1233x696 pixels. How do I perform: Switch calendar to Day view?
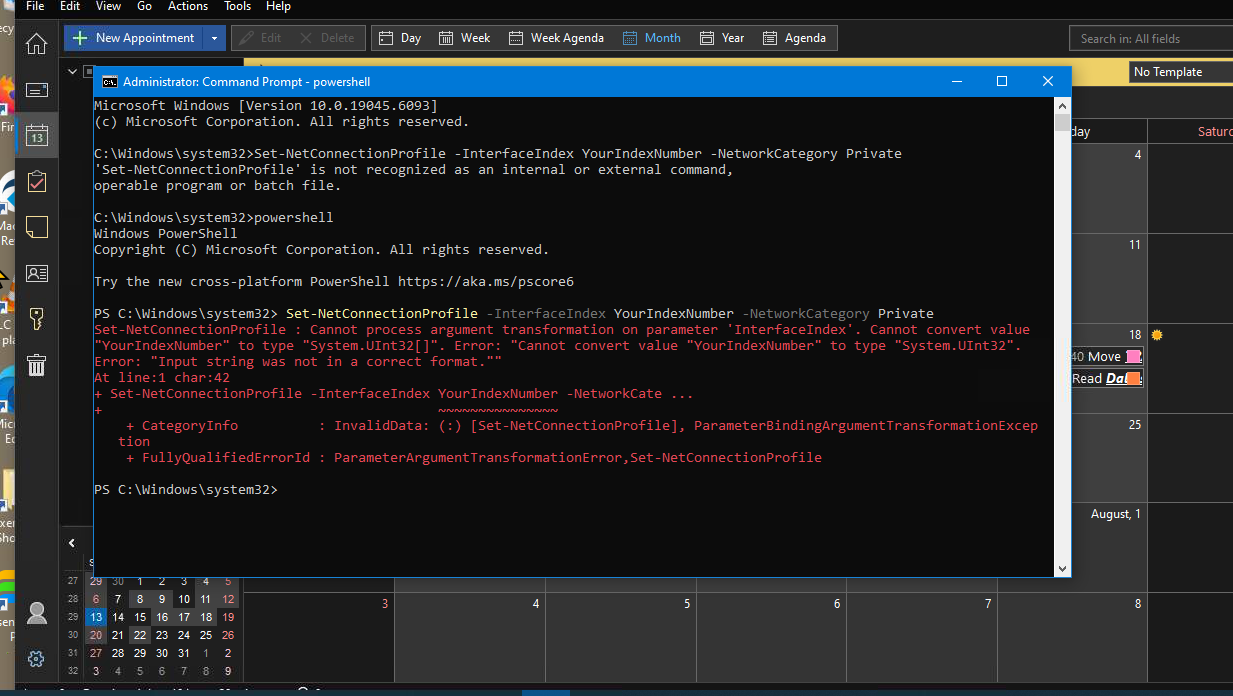point(400,38)
